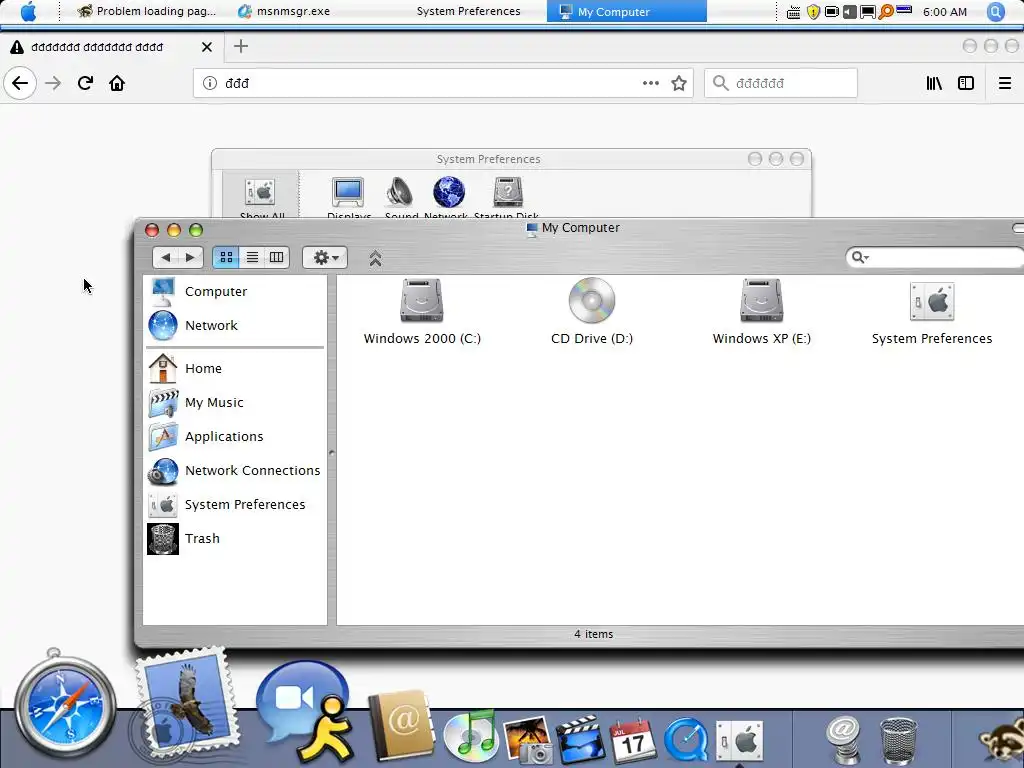Click Show All in System Preferences
The width and height of the screenshot is (1024, 768).
click(261, 196)
